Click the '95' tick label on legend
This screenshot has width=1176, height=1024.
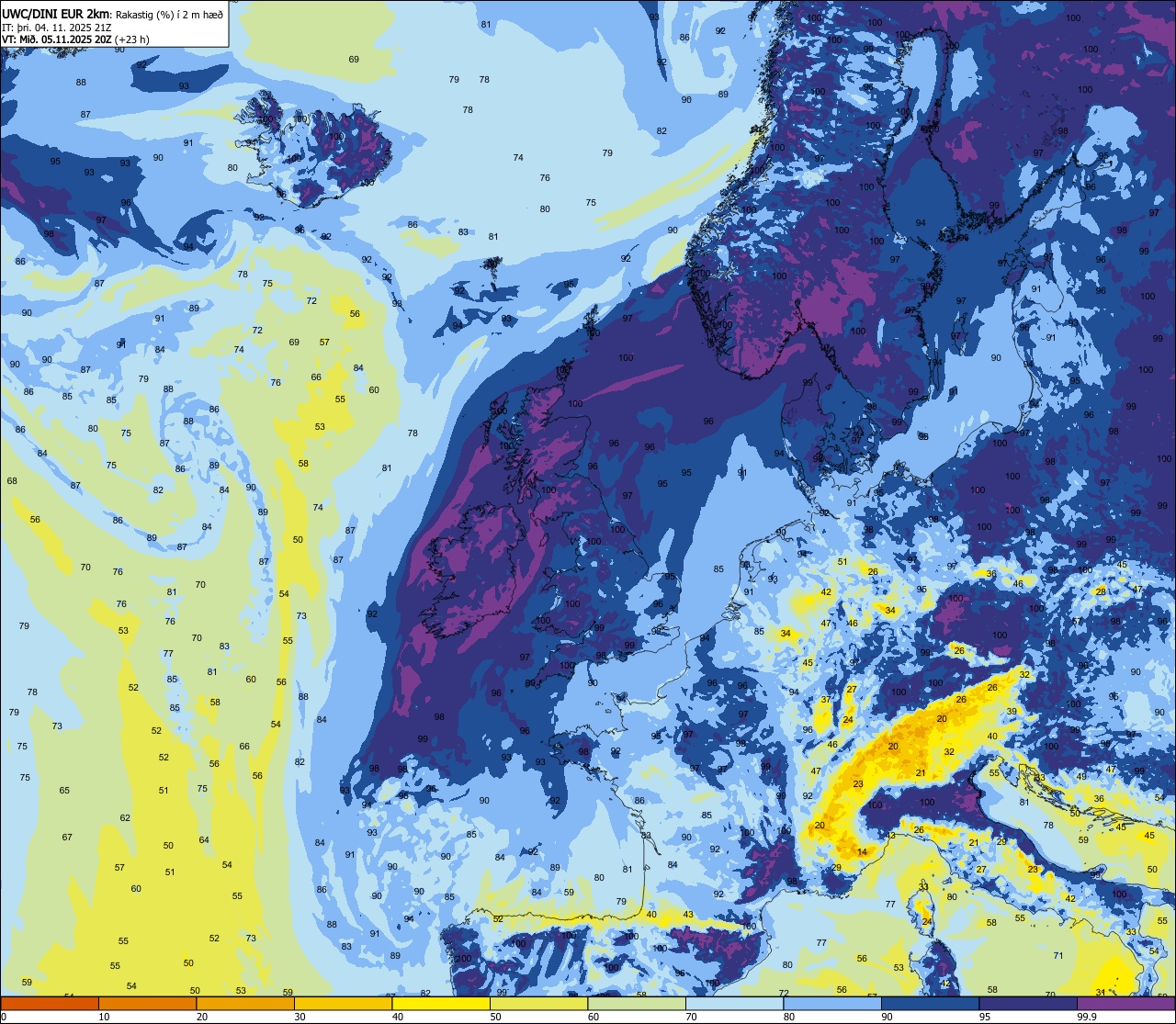[x=985, y=1017]
